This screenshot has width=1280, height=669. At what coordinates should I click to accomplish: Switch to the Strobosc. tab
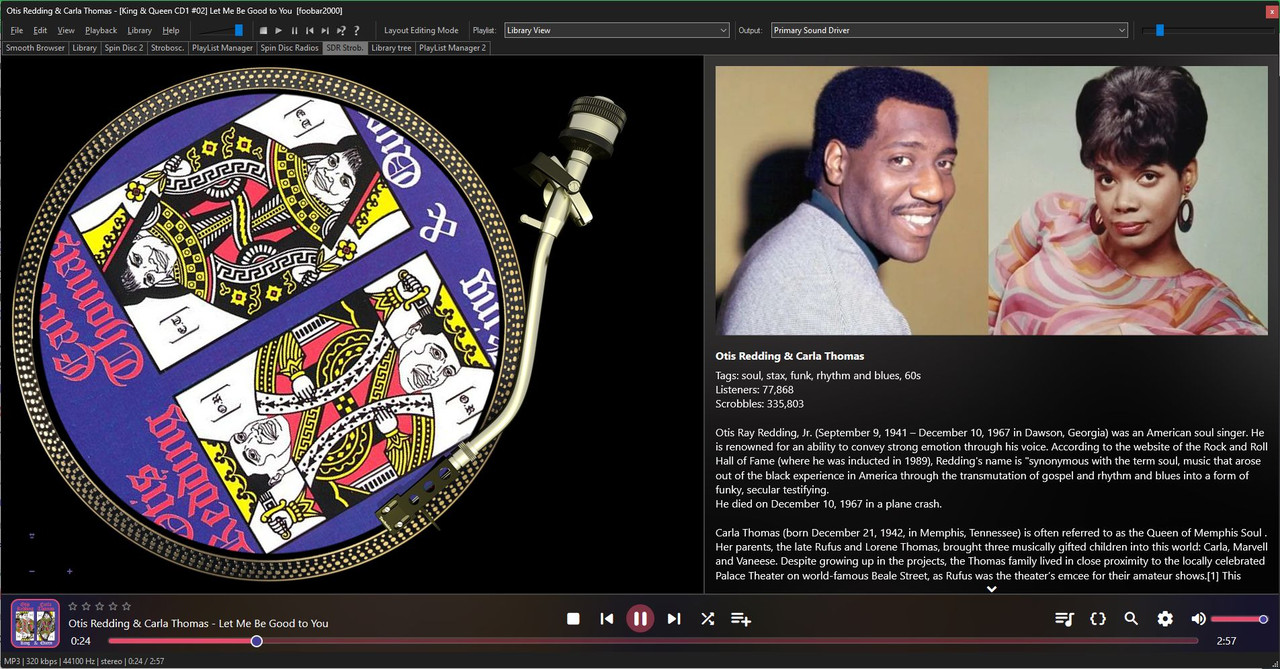(x=168, y=47)
